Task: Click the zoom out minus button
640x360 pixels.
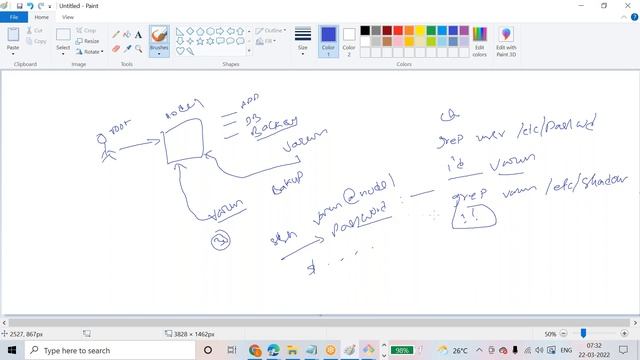Action: [563, 333]
